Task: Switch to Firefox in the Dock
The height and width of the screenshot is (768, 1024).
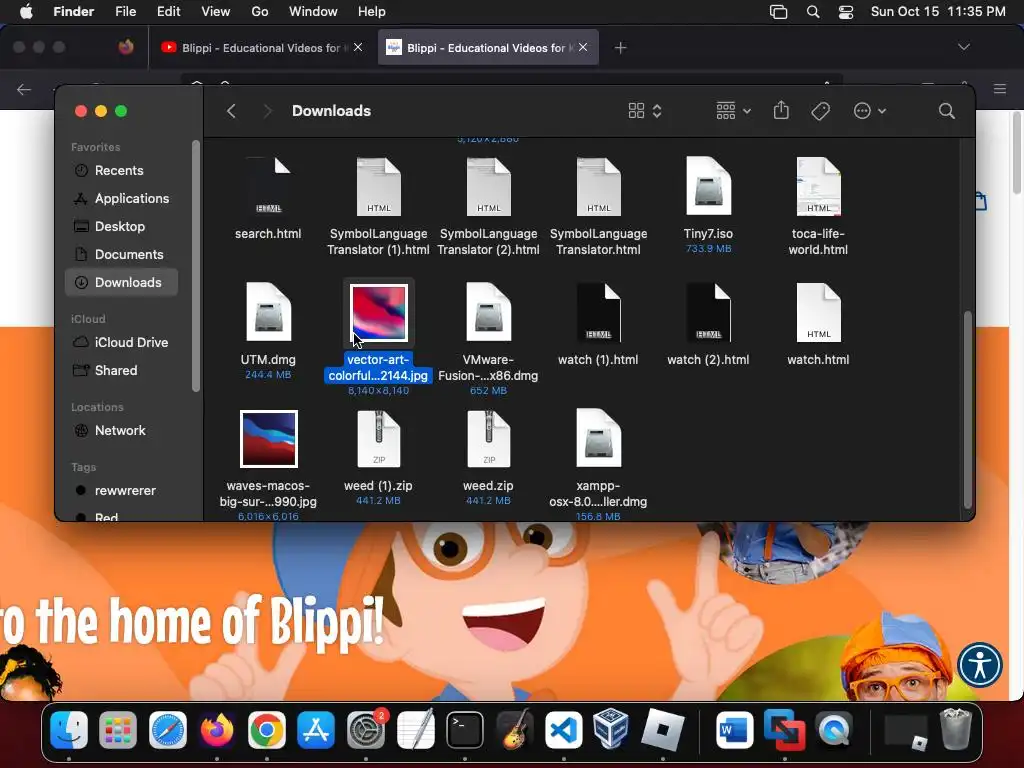Action: (x=217, y=729)
